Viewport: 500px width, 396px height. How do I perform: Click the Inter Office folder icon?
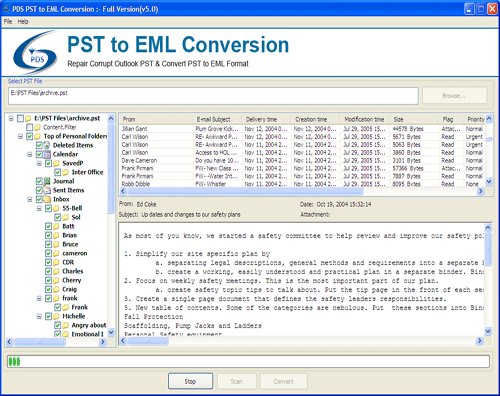(x=66, y=172)
